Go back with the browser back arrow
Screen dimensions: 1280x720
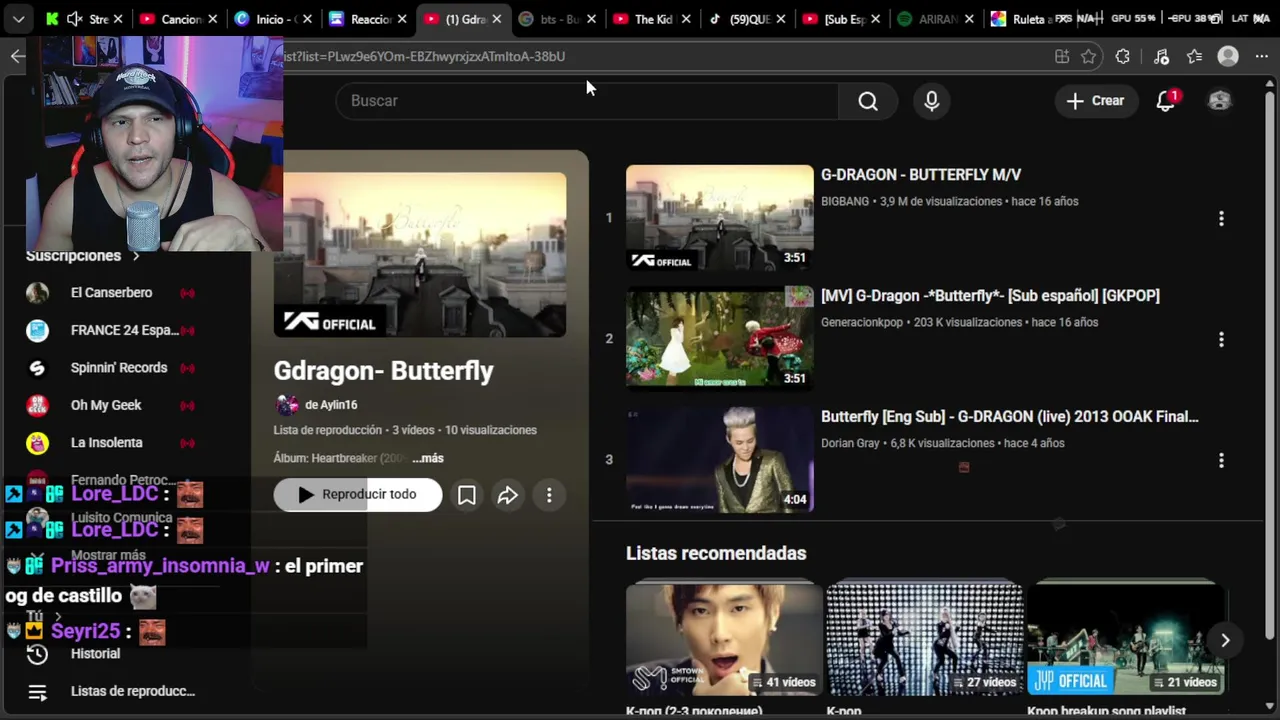(17, 56)
